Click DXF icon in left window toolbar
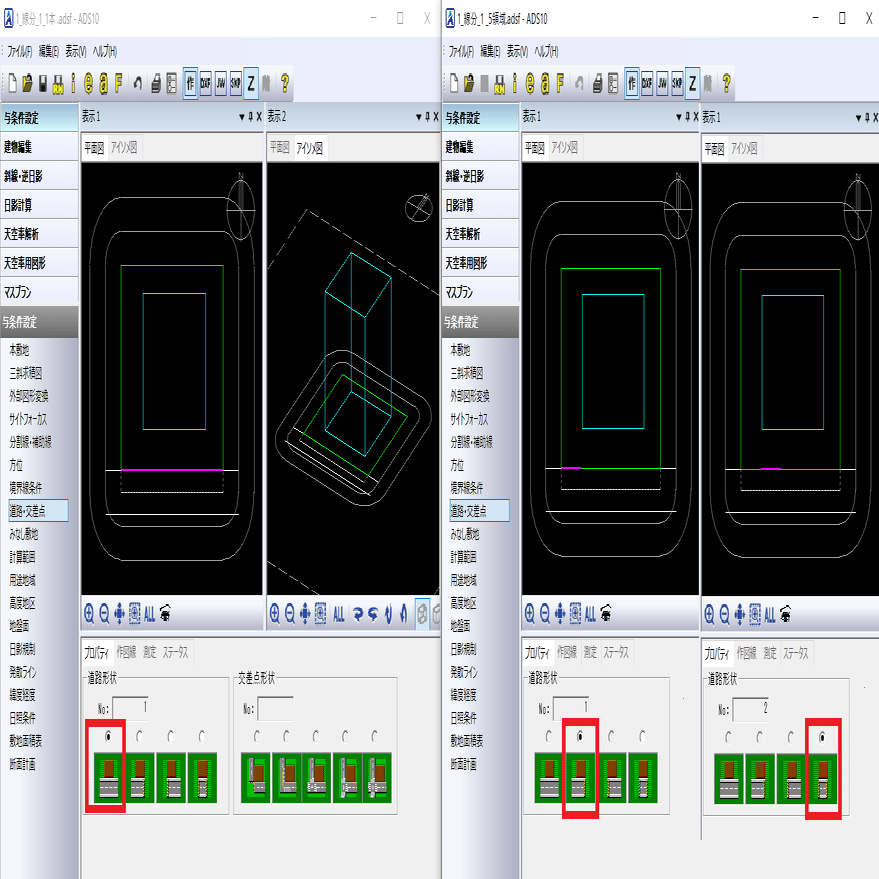Image resolution: width=879 pixels, height=879 pixels. tap(206, 84)
